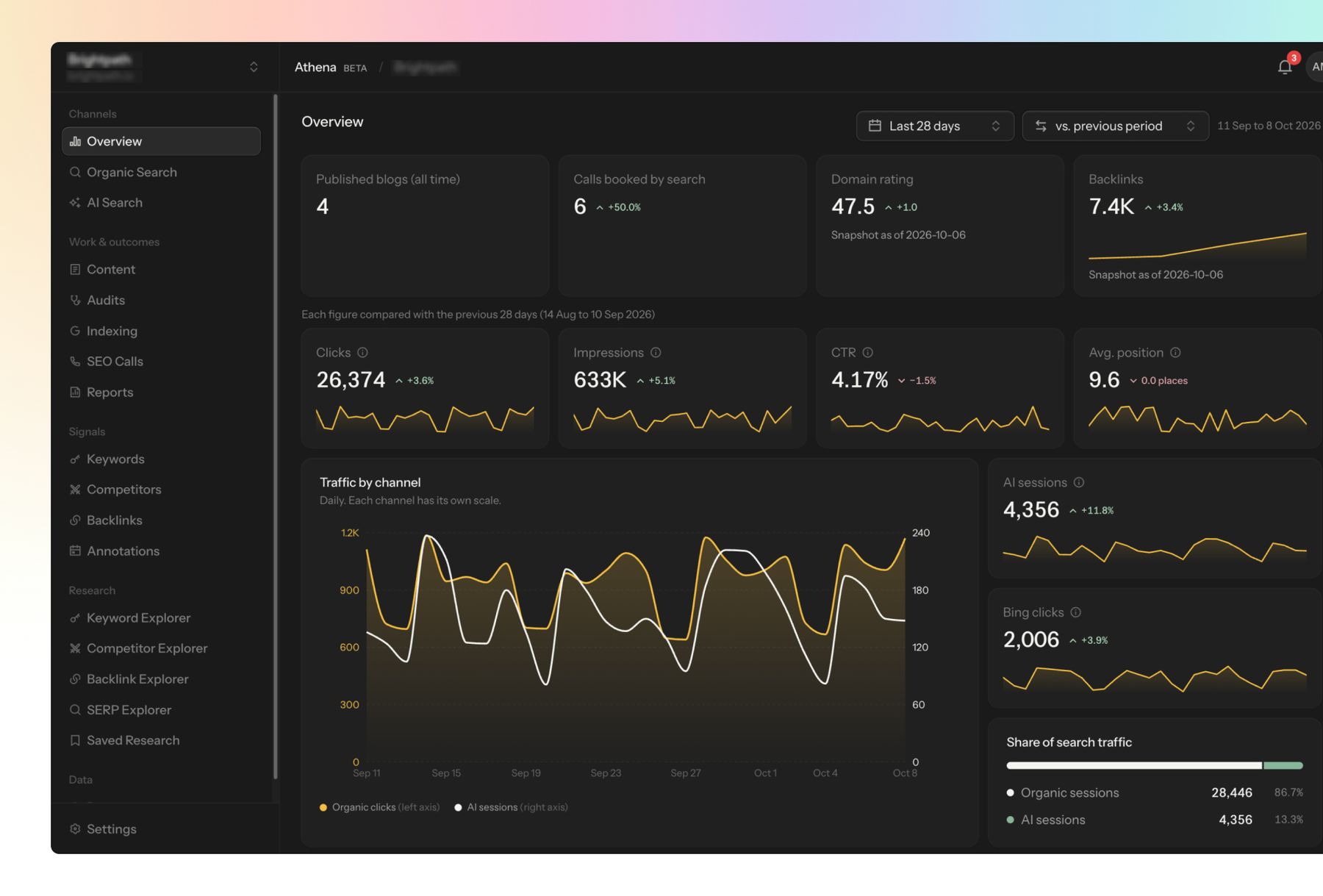This screenshot has width=1323, height=896.
Task: Select Overview in the sidebar
Action: (161, 141)
